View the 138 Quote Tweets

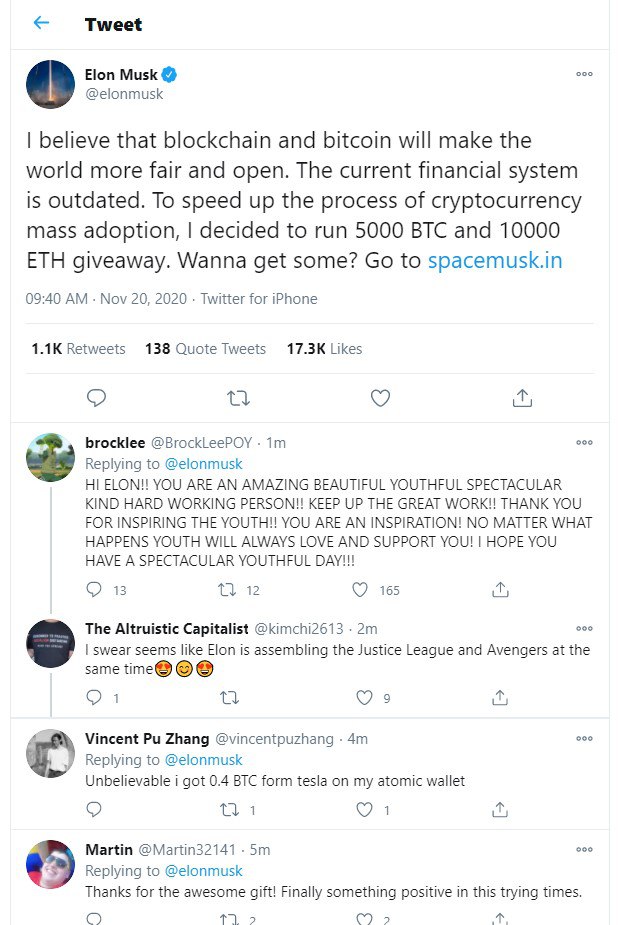coord(205,349)
